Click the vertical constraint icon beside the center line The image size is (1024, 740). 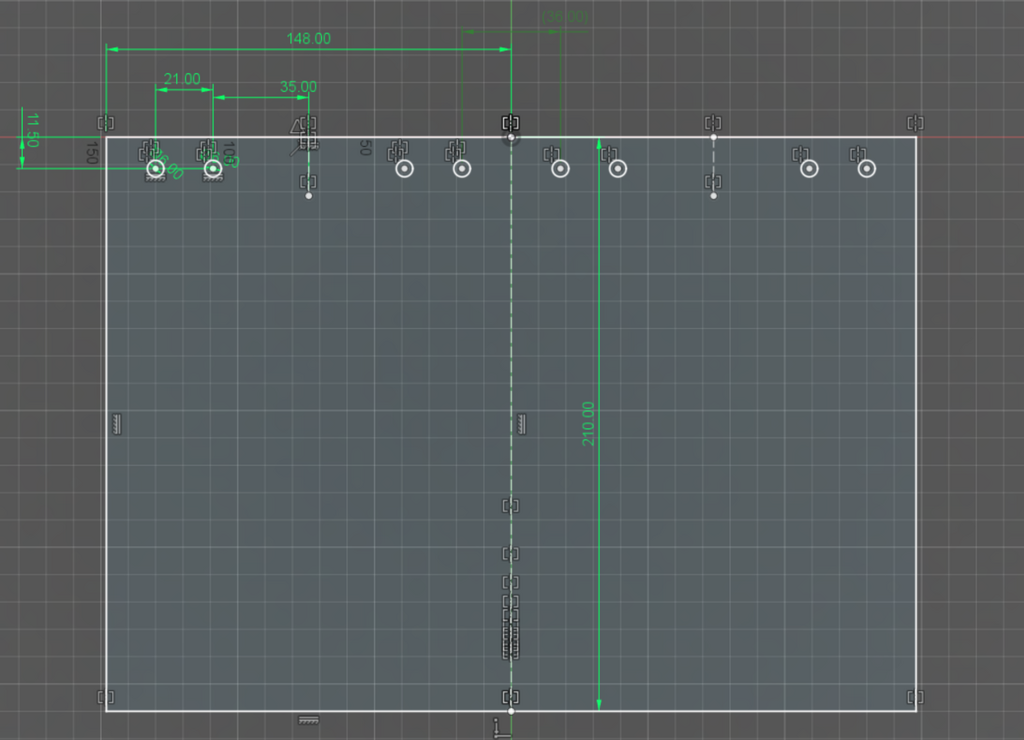pyautogui.click(x=521, y=425)
